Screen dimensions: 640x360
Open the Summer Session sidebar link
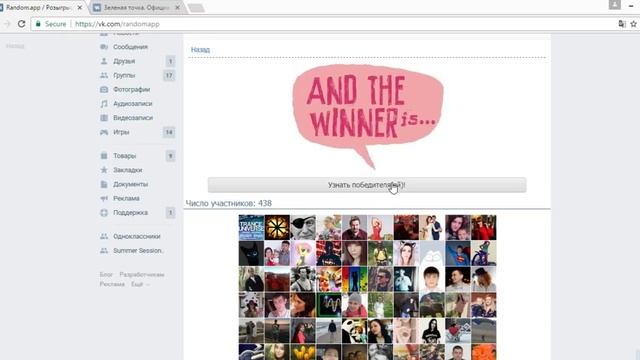click(x=137, y=251)
